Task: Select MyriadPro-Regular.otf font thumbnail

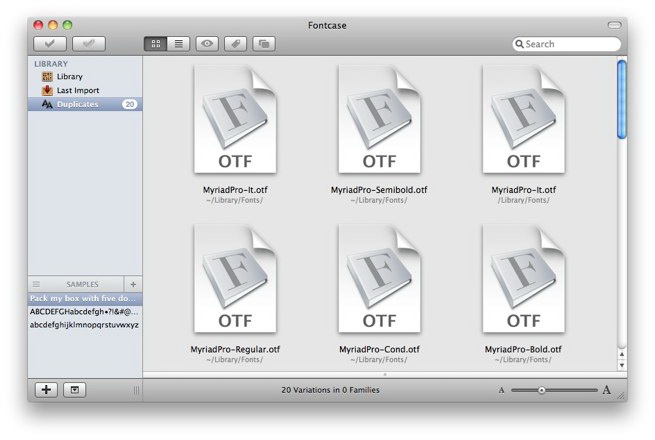Action: pyautogui.click(x=235, y=279)
